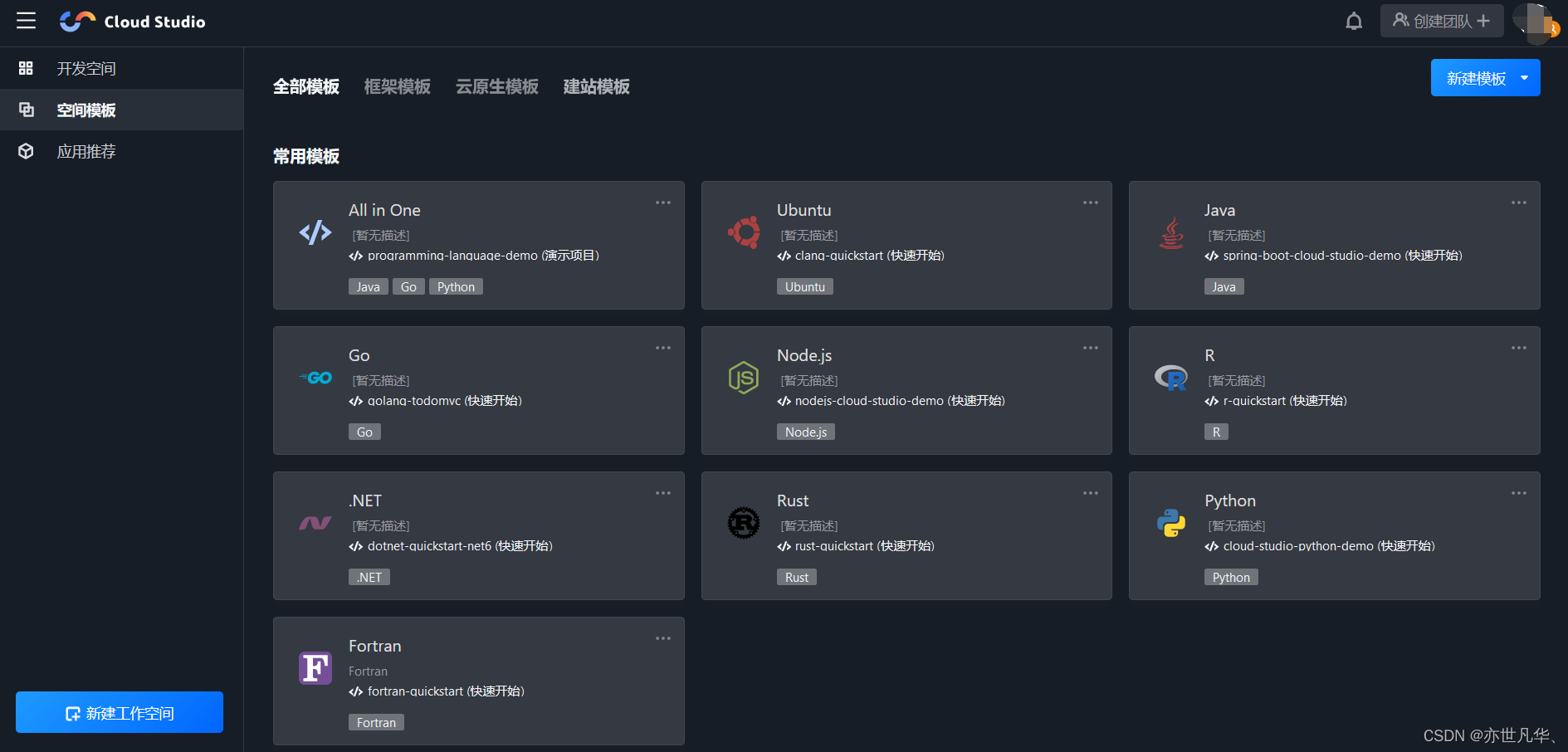Click the Ubuntu logo icon
Image resolution: width=1568 pixels, height=752 pixels.
click(744, 232)
